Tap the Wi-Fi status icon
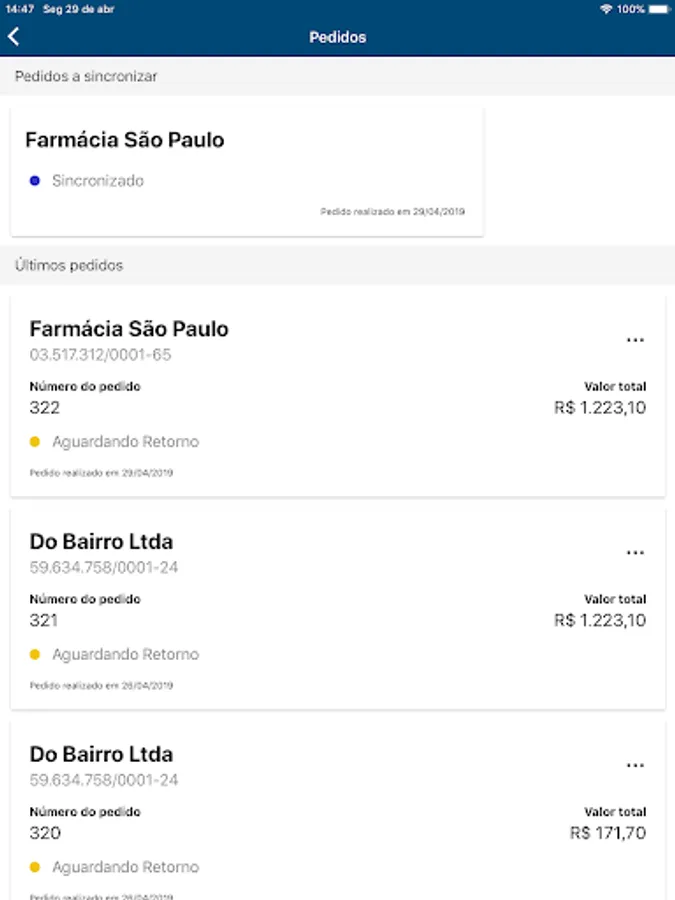This screenshot has width=675, height=900. click(606, 9)
